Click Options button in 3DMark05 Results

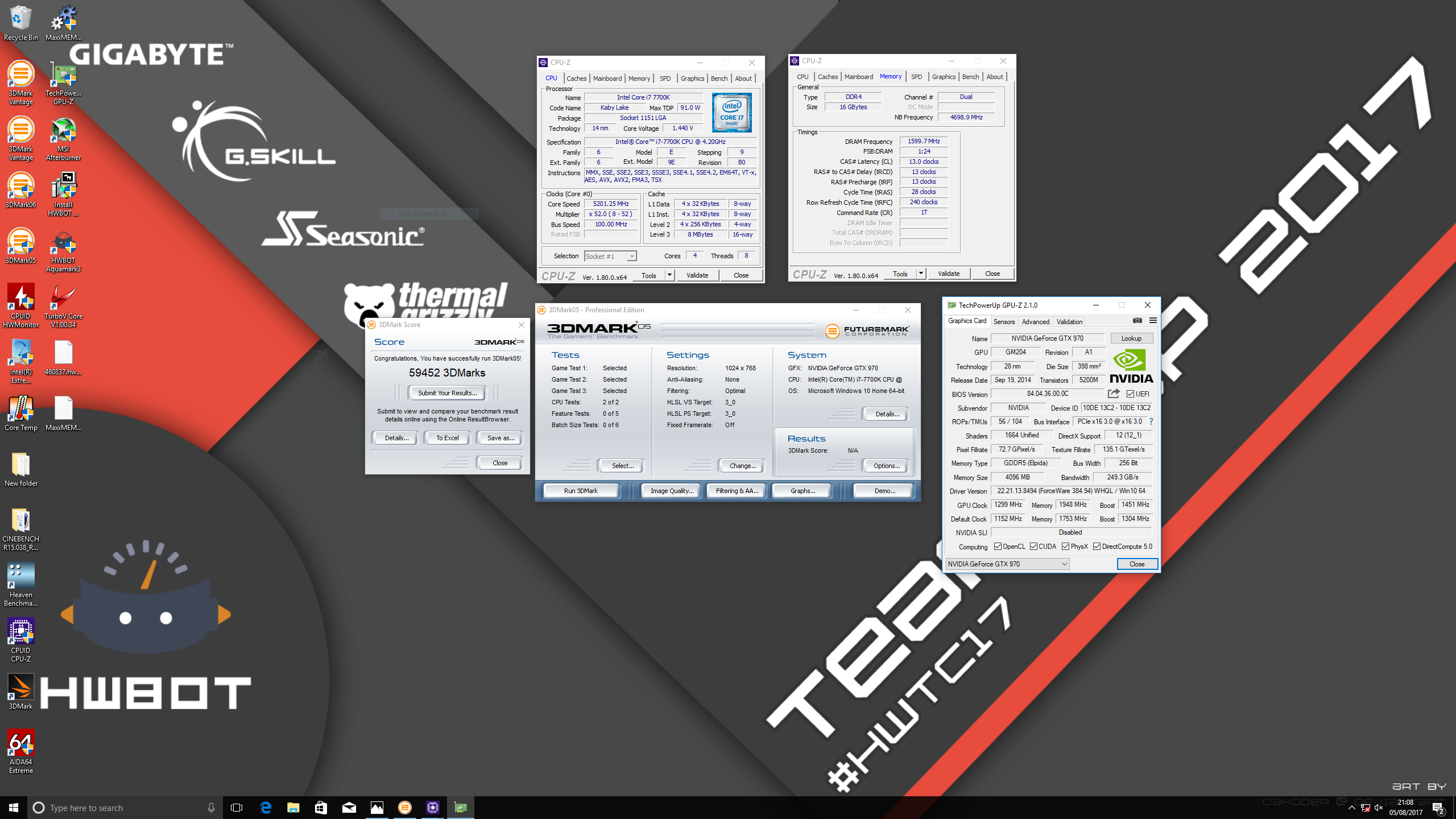[x=886, y=466]
